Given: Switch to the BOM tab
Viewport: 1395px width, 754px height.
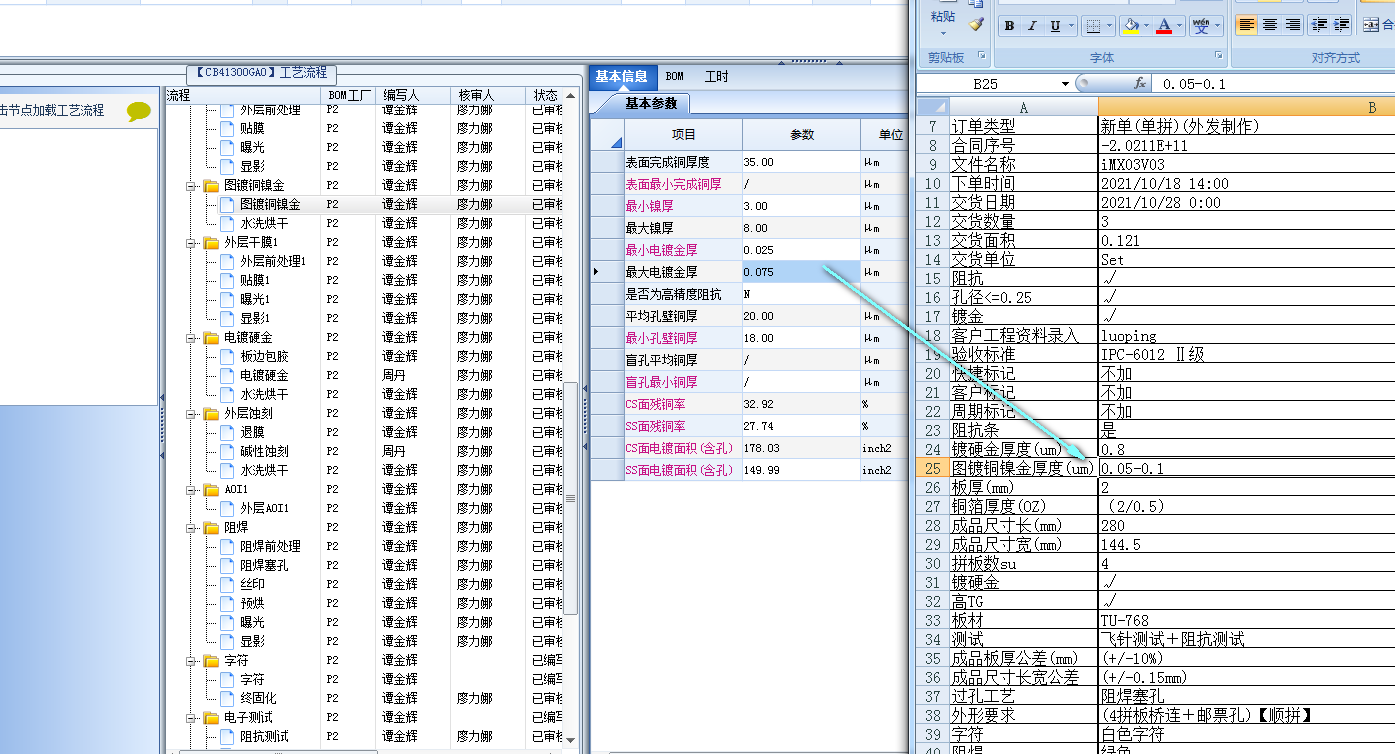Looking at the screenshot, I should [x=675, y=76].
